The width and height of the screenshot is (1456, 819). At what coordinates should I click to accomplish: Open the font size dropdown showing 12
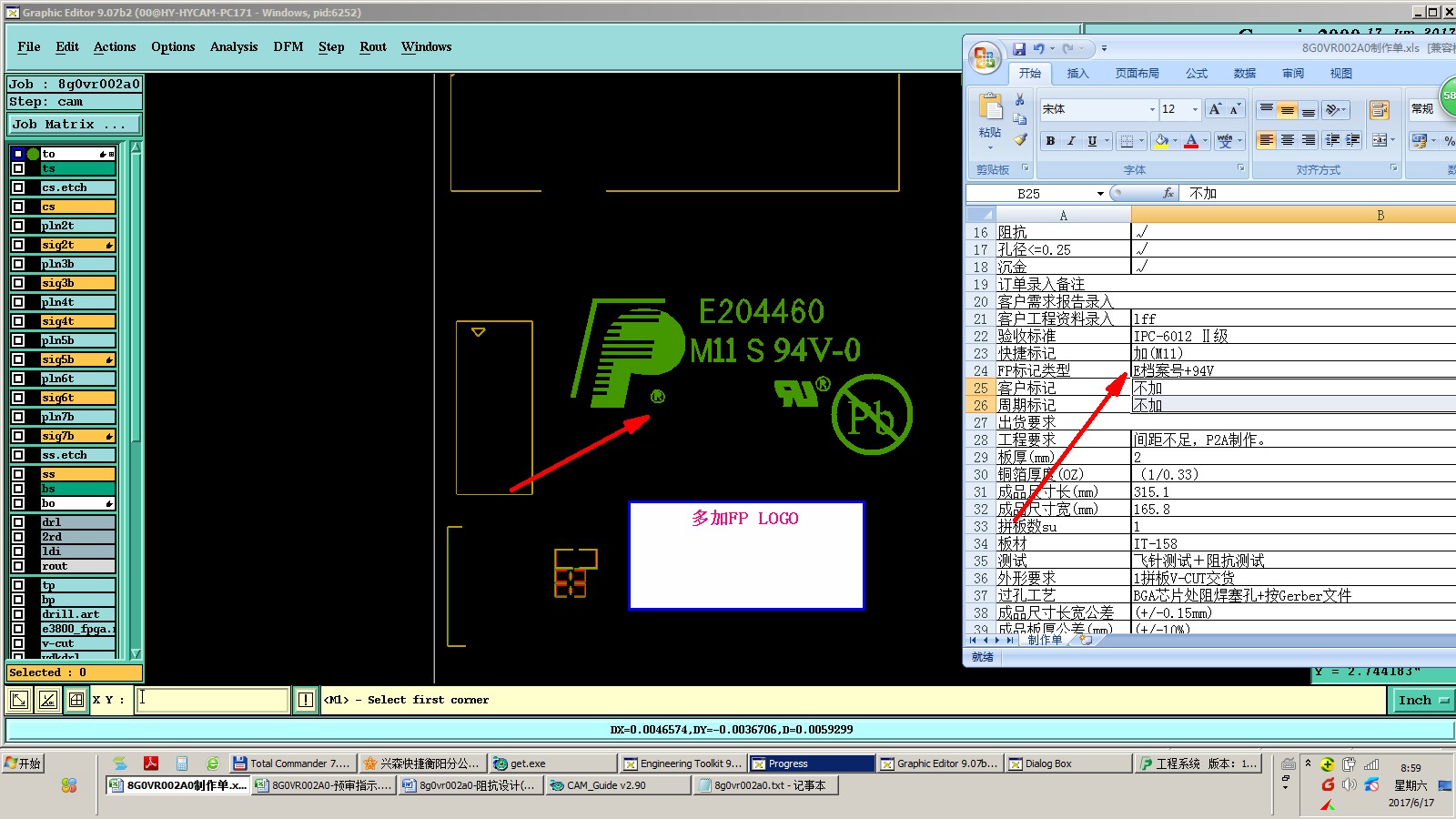click(1195, 109)
